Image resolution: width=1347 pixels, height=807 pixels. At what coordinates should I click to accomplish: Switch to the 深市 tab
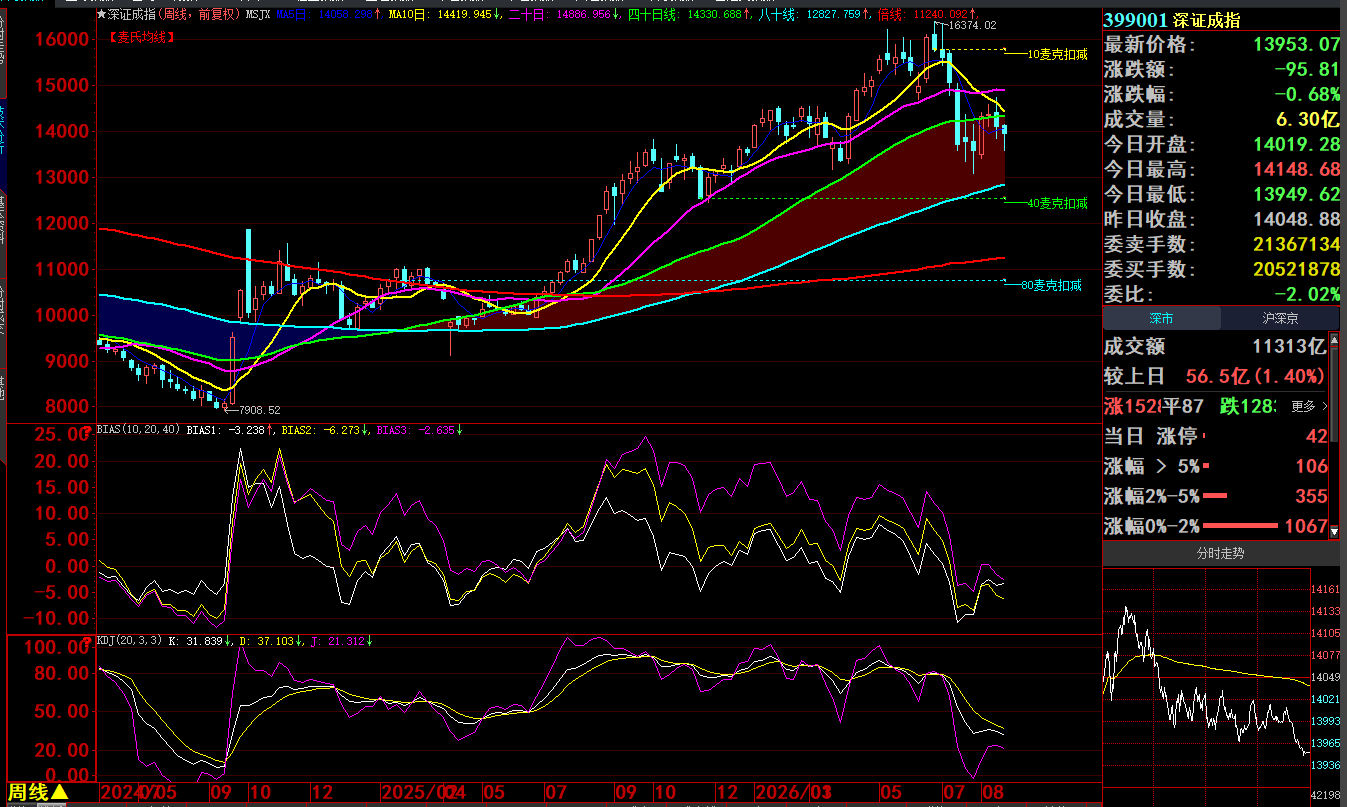point(1161,319)
